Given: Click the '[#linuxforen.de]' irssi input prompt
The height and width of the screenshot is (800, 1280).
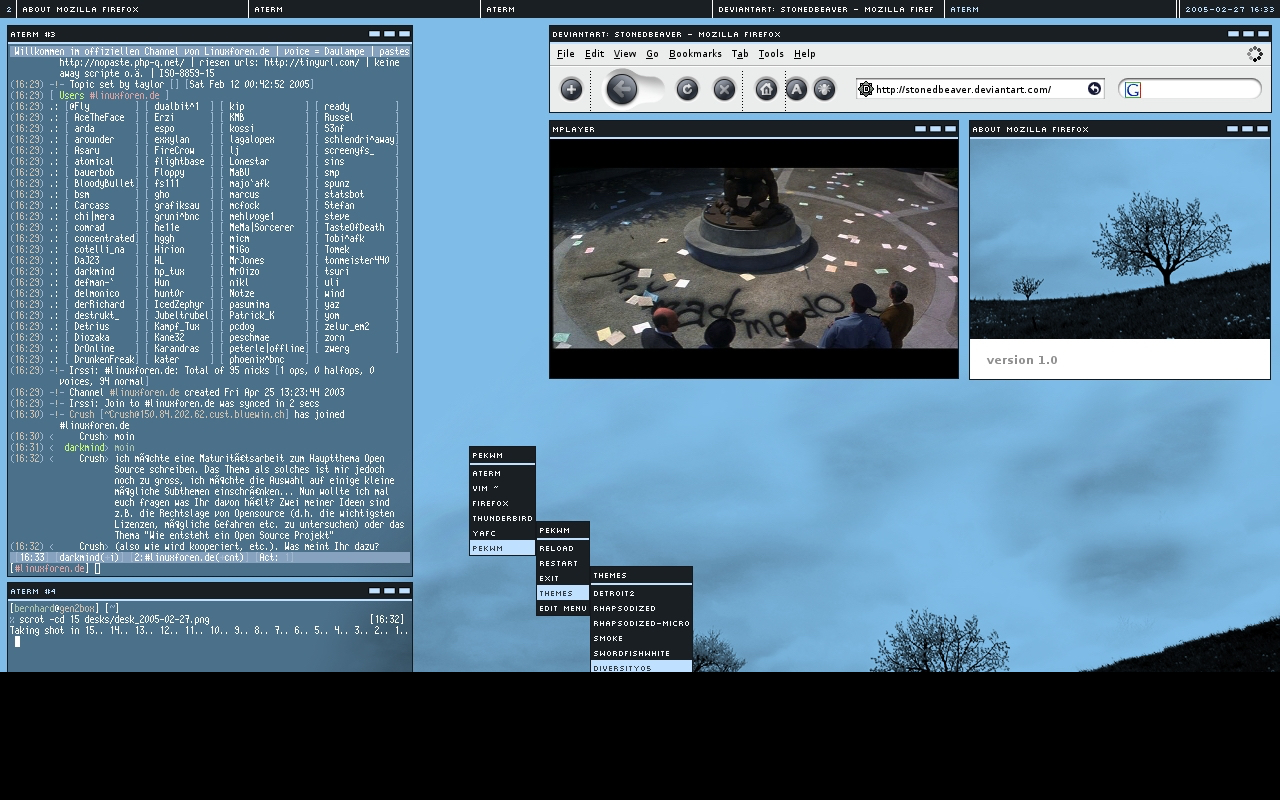Looking at the screenshot, I should [x=50, y=568].
